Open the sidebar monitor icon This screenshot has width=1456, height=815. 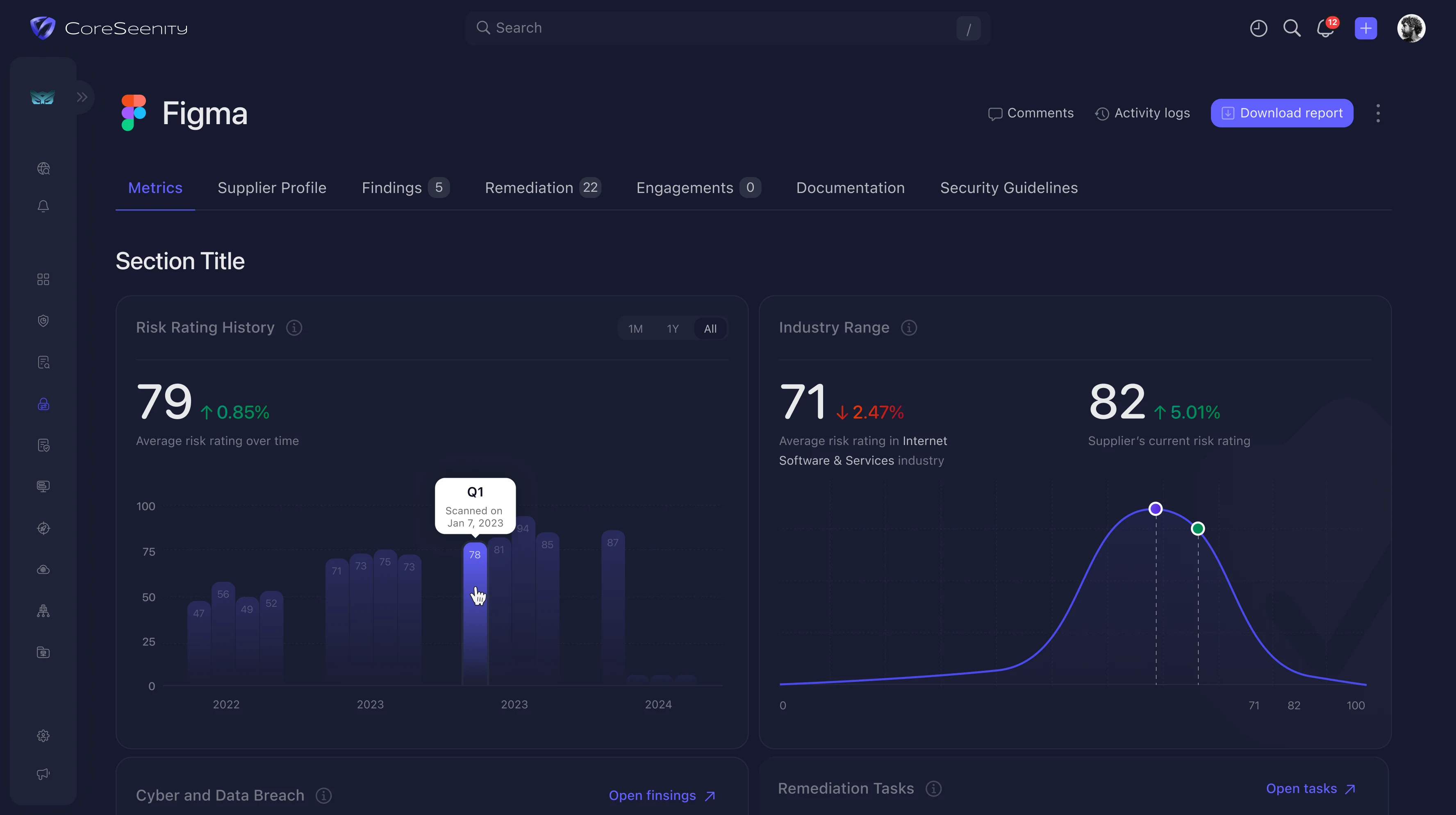pos(43,487)
